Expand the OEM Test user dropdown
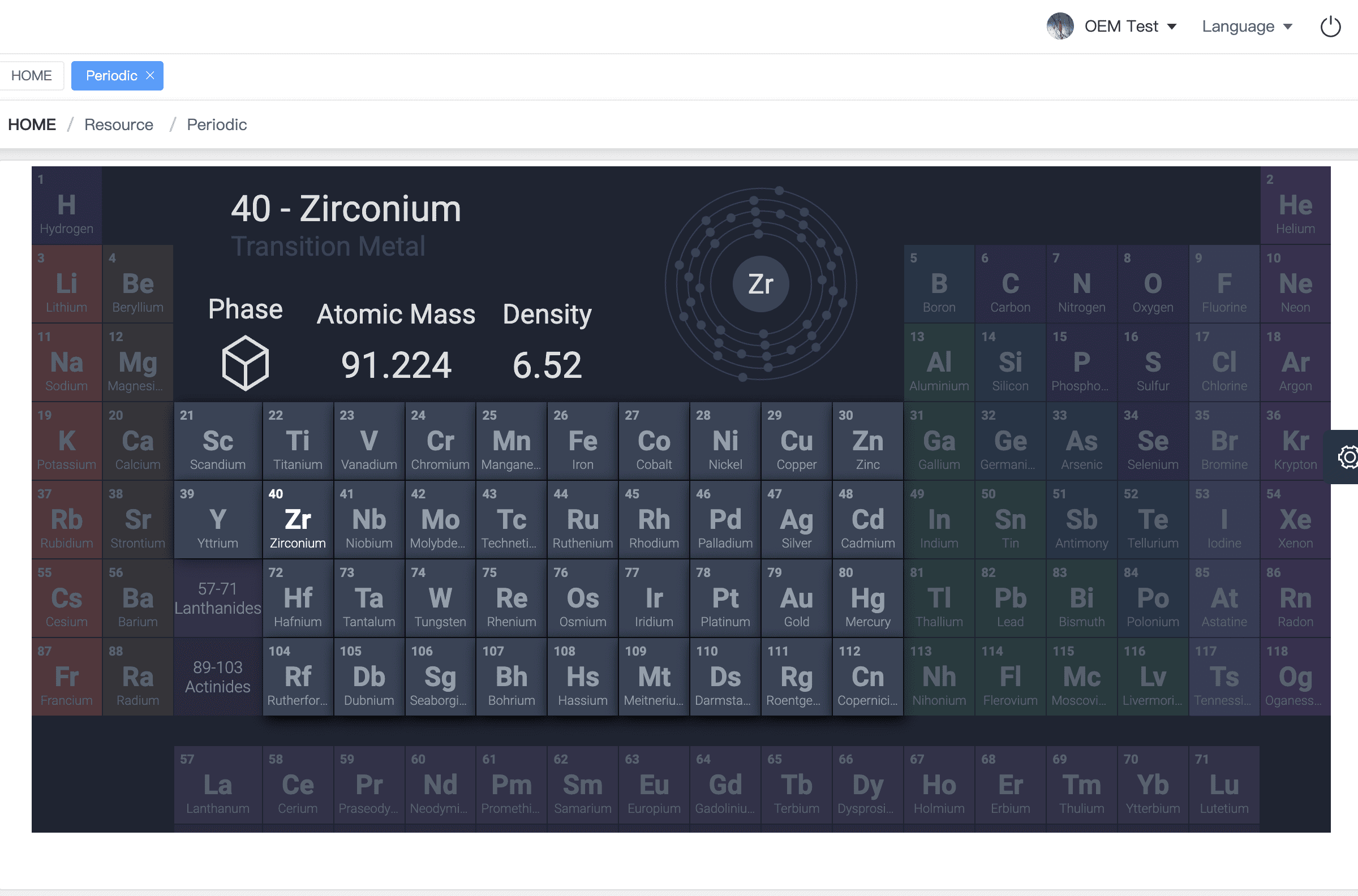The image size is (1358, 896). (1131, 26)
